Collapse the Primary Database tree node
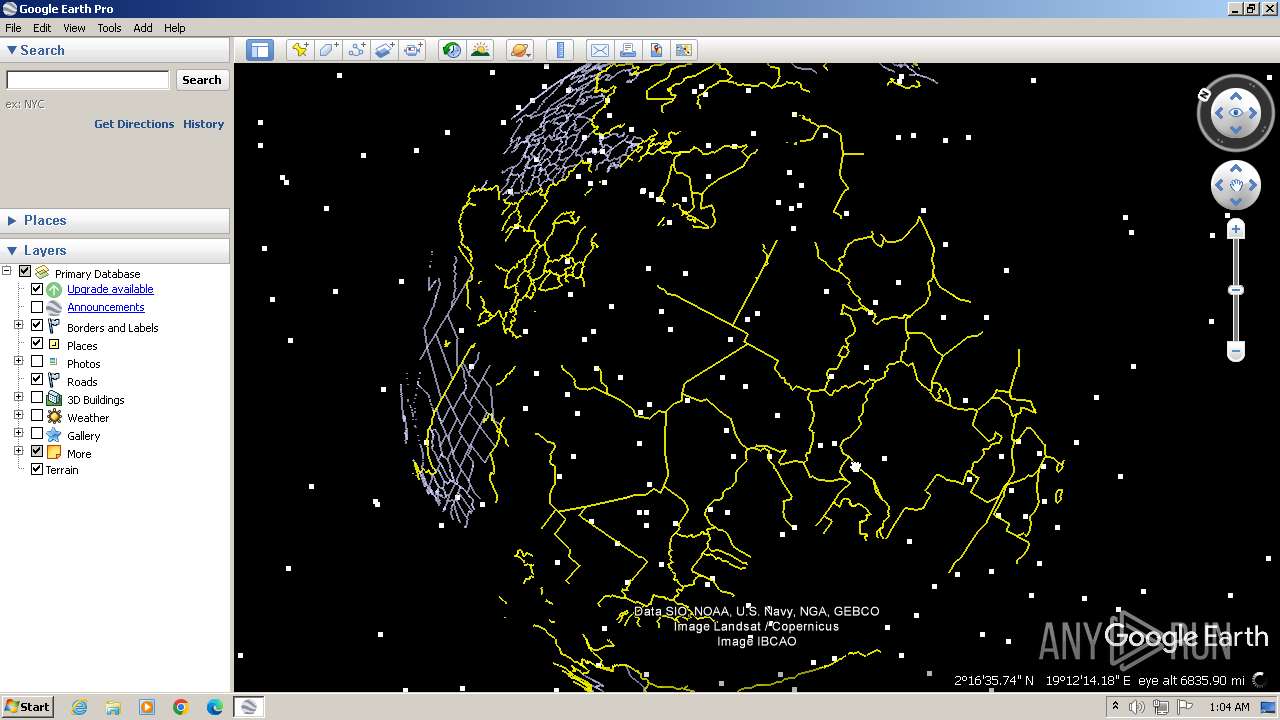The image size is (1280, 720). click(x=7, y=271)
